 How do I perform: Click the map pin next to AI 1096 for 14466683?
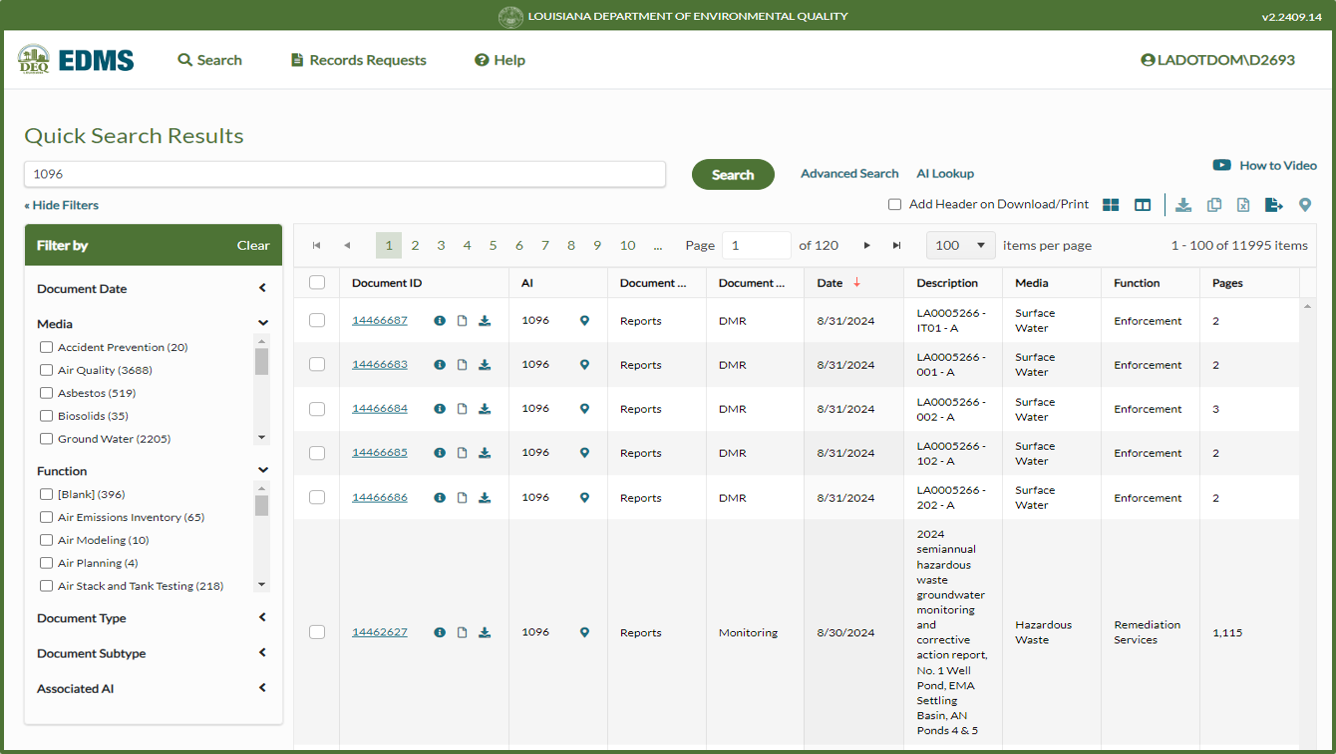[585, 364]
